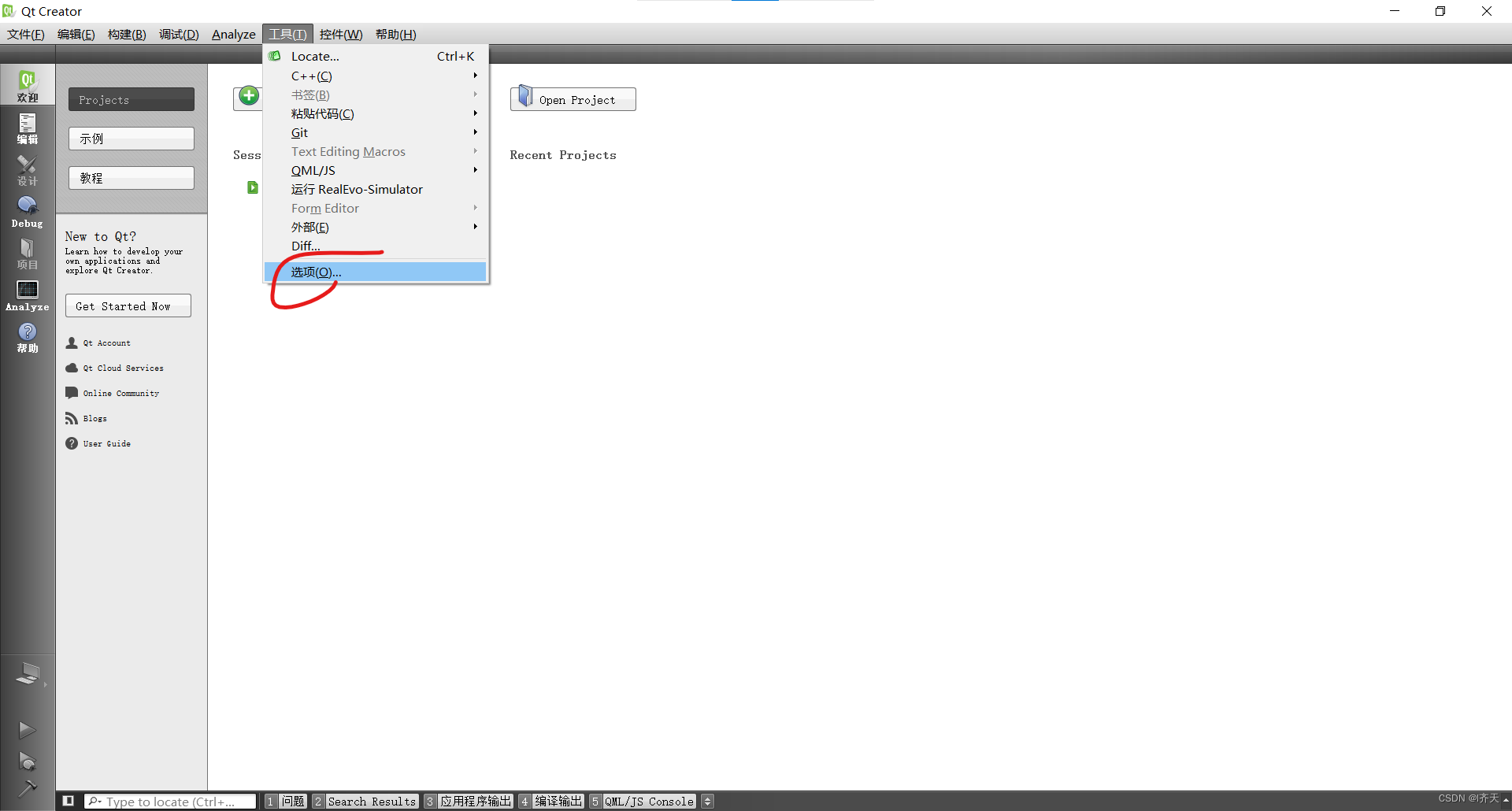Open the 问题 (Issues) output pane
Image resolution: width=1512 pixels, height=811 pixels.
pos(286,802)
